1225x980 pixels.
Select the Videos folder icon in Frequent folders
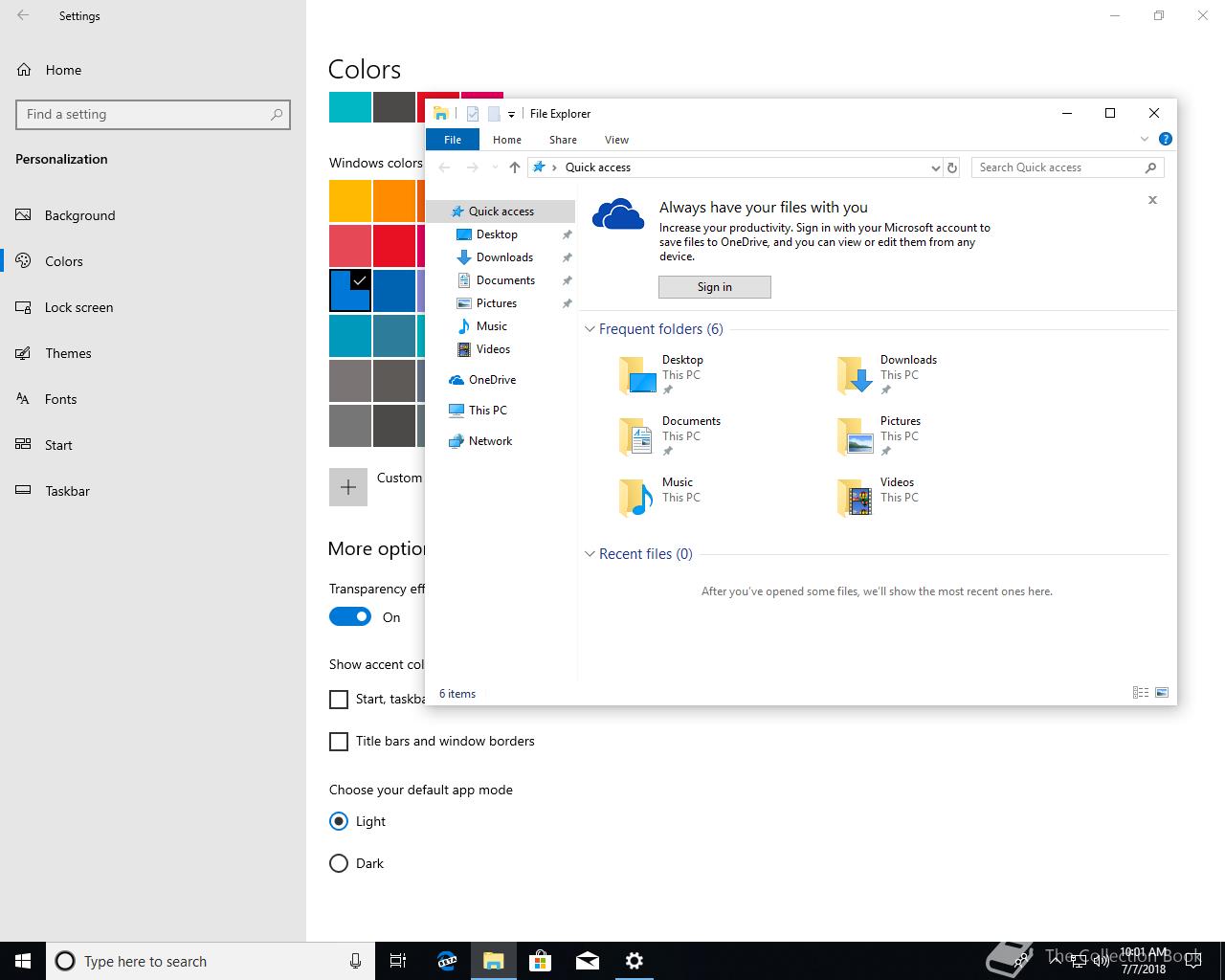click(856, 498)
